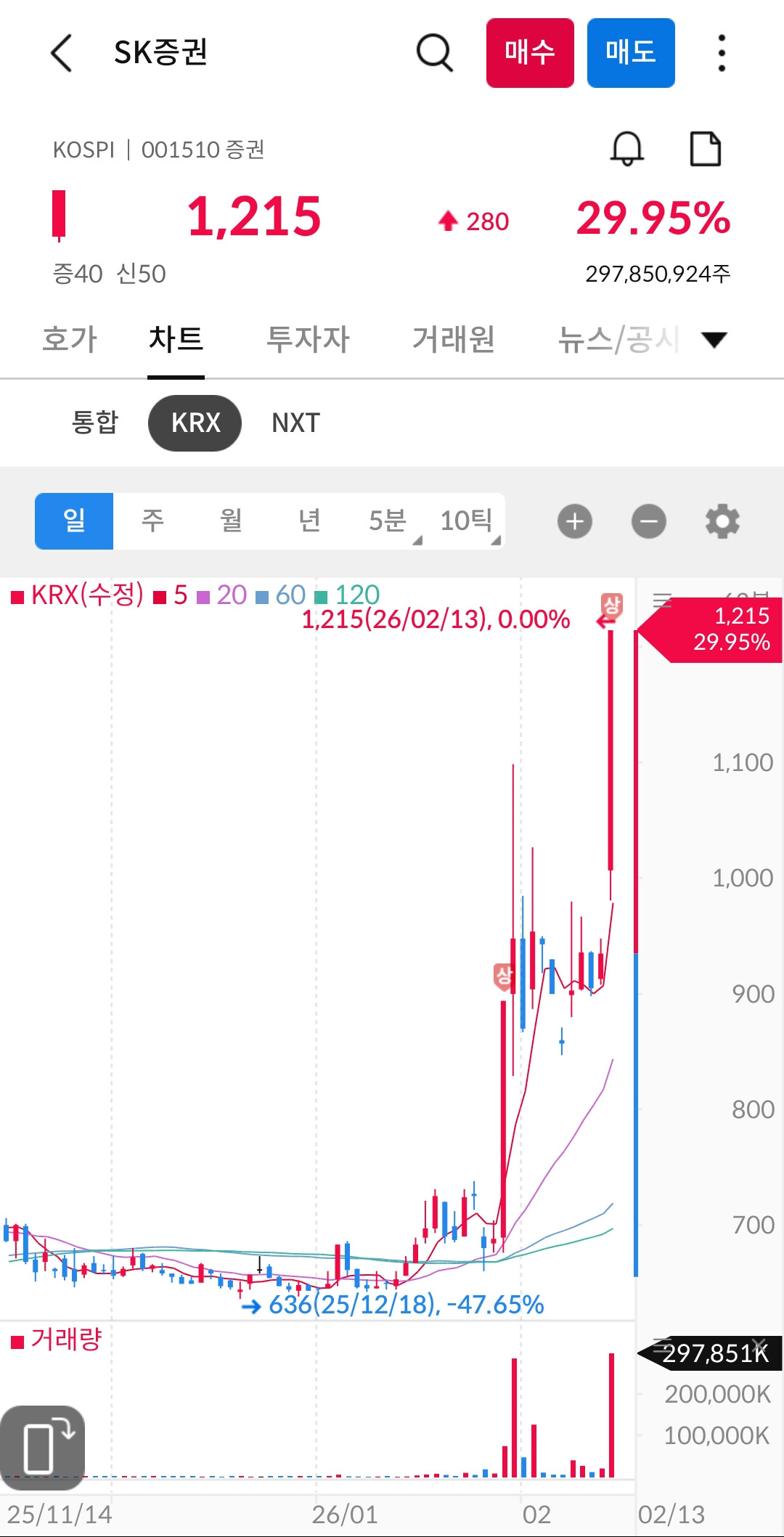The width and height of the screenshot is (784, 1537).
Task: Switch to the 호가 tab
Action: point(70,340)
